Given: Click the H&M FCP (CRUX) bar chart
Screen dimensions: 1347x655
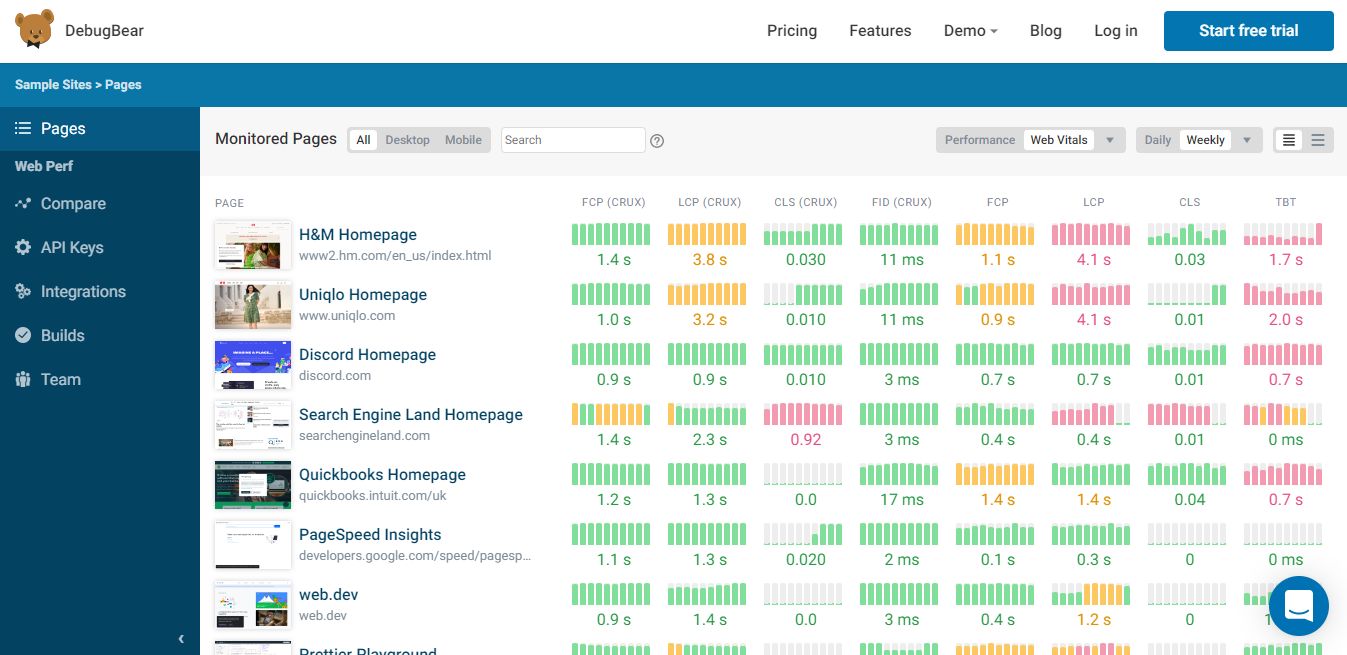Looking at the screenshot, I should click(611, 235).
